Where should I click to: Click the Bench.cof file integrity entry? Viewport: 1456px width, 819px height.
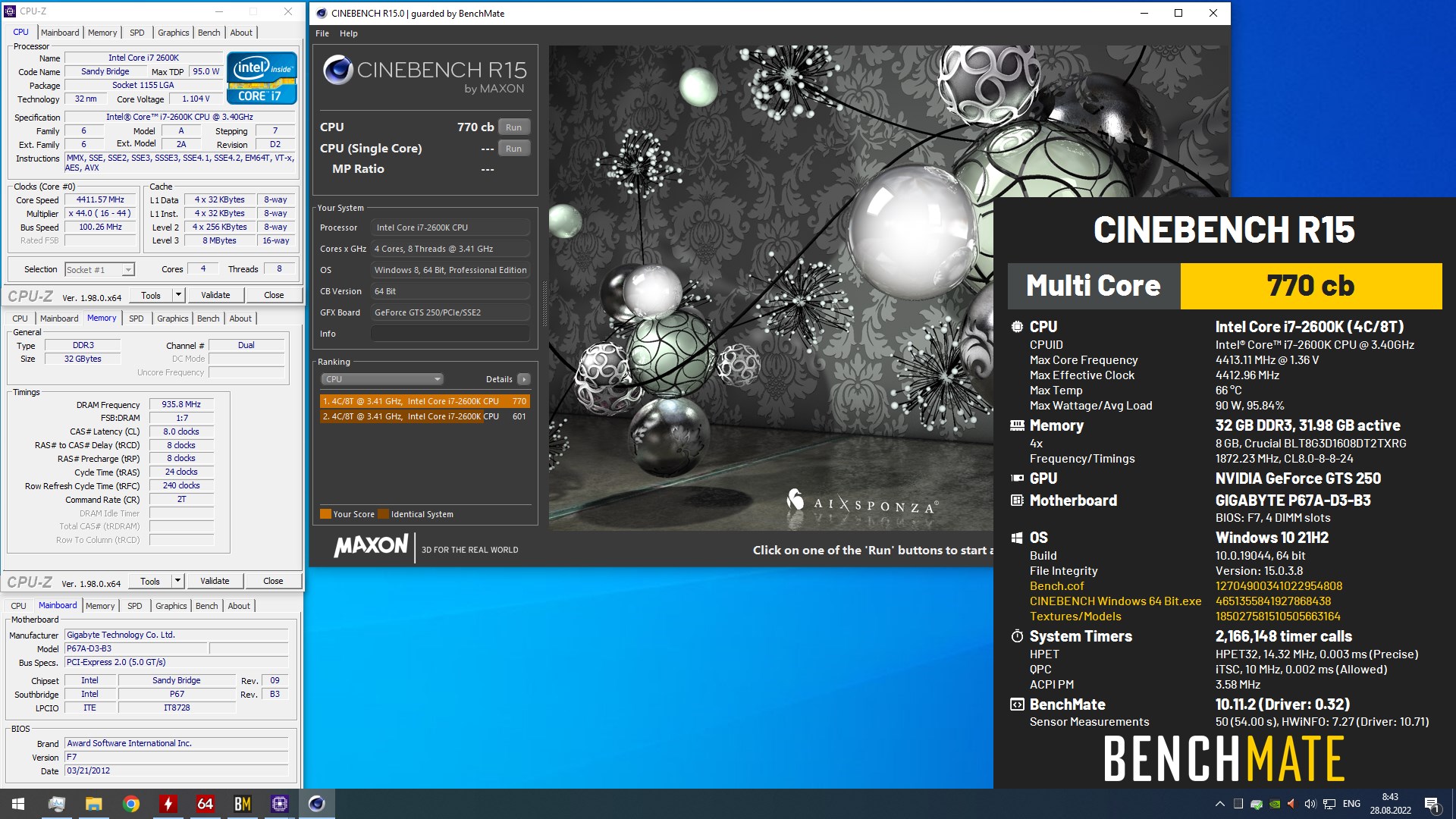1056,586
